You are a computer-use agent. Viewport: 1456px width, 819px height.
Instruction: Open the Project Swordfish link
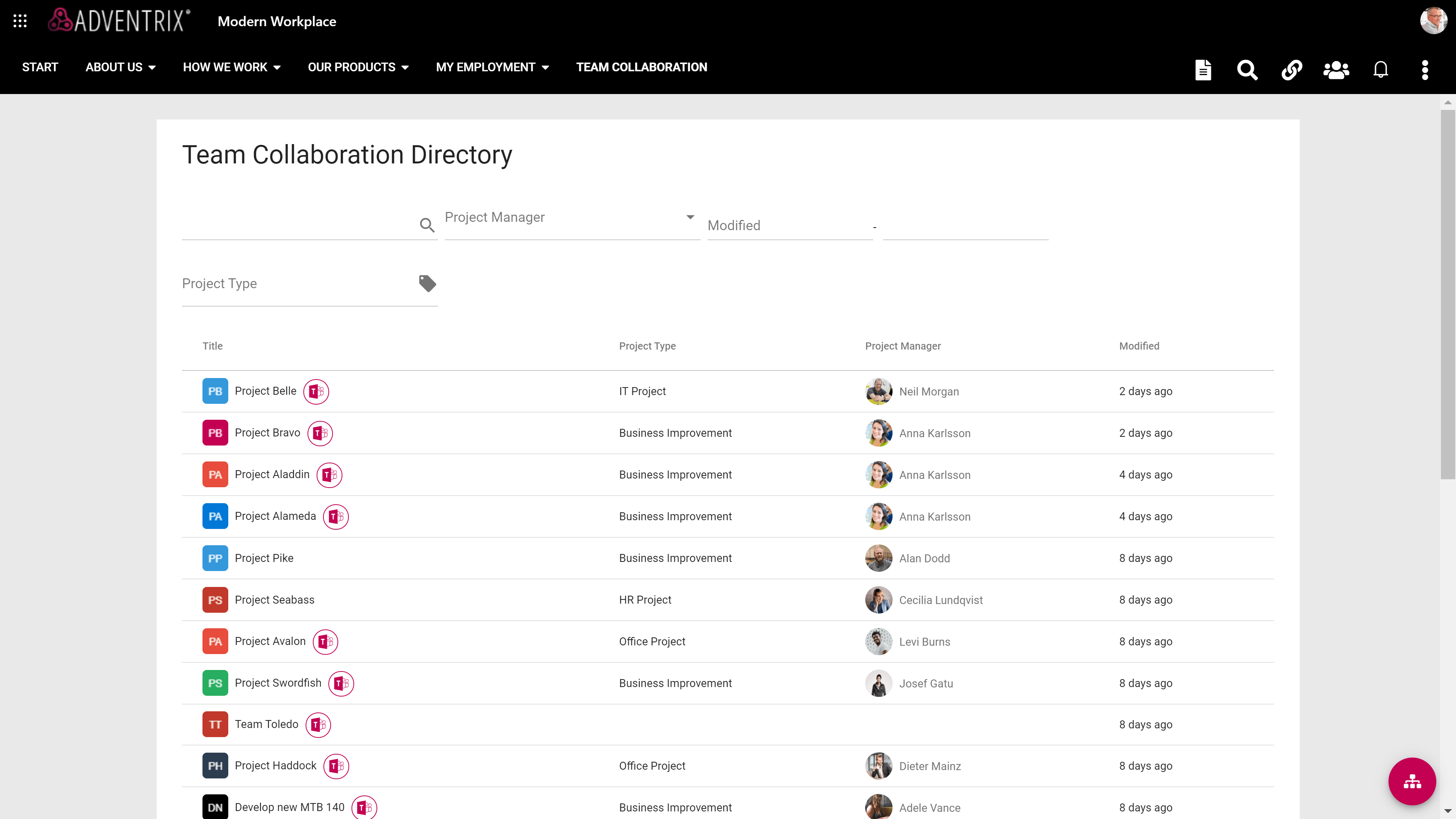(x=278, y=683)
